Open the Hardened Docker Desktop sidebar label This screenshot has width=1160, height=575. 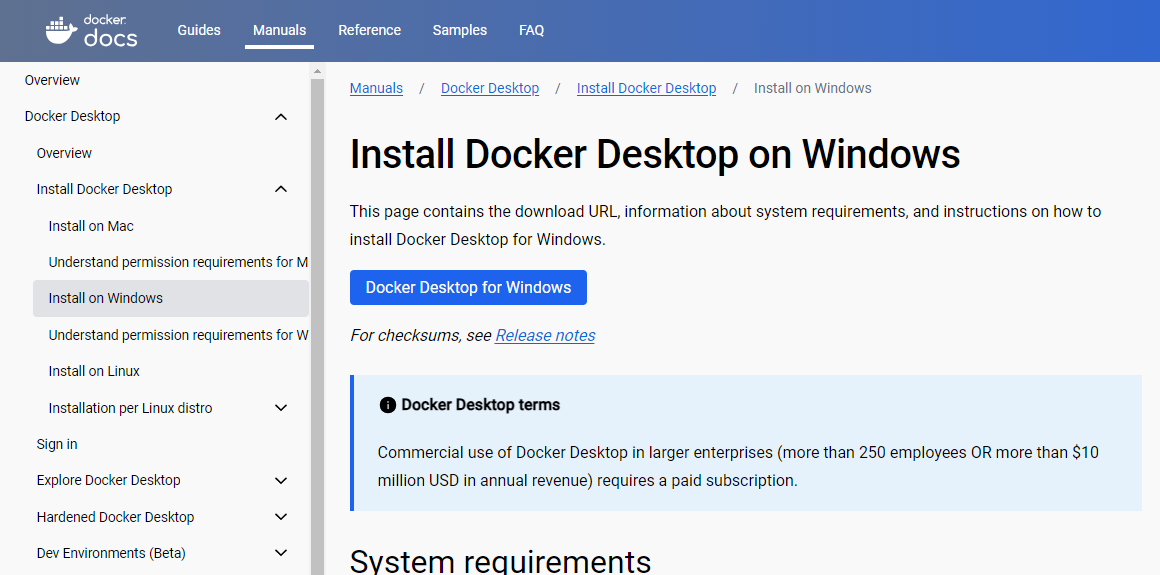115,517
